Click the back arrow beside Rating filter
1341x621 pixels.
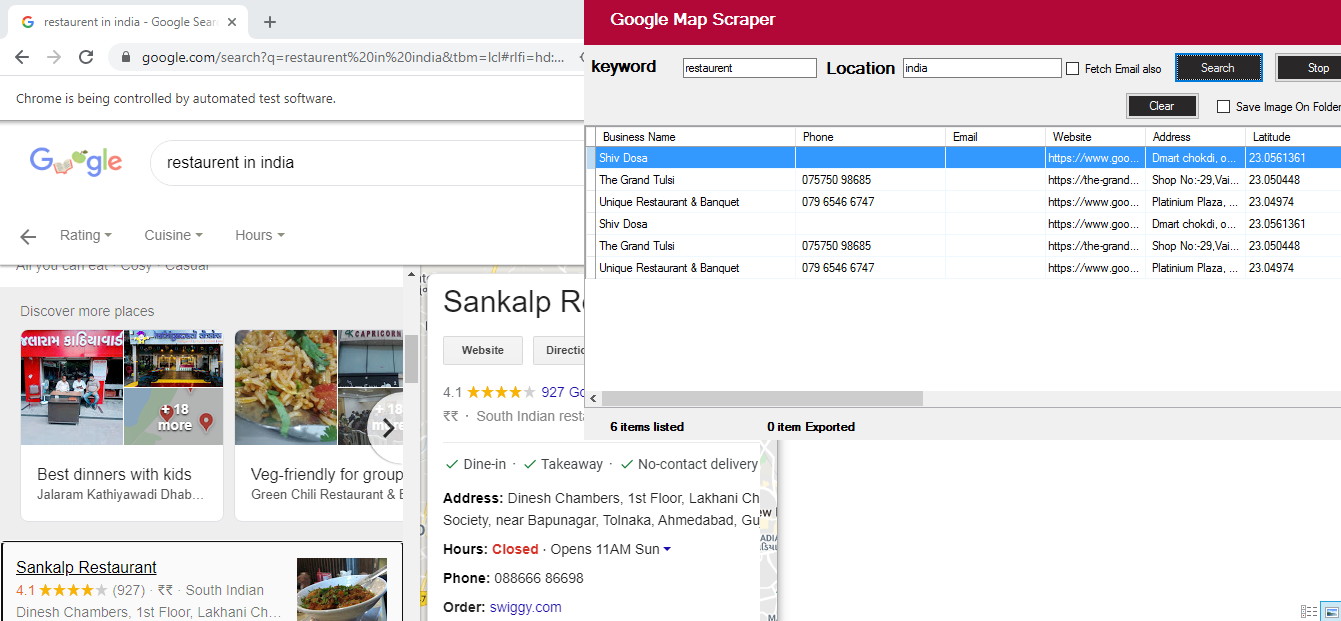click(28, 236)
